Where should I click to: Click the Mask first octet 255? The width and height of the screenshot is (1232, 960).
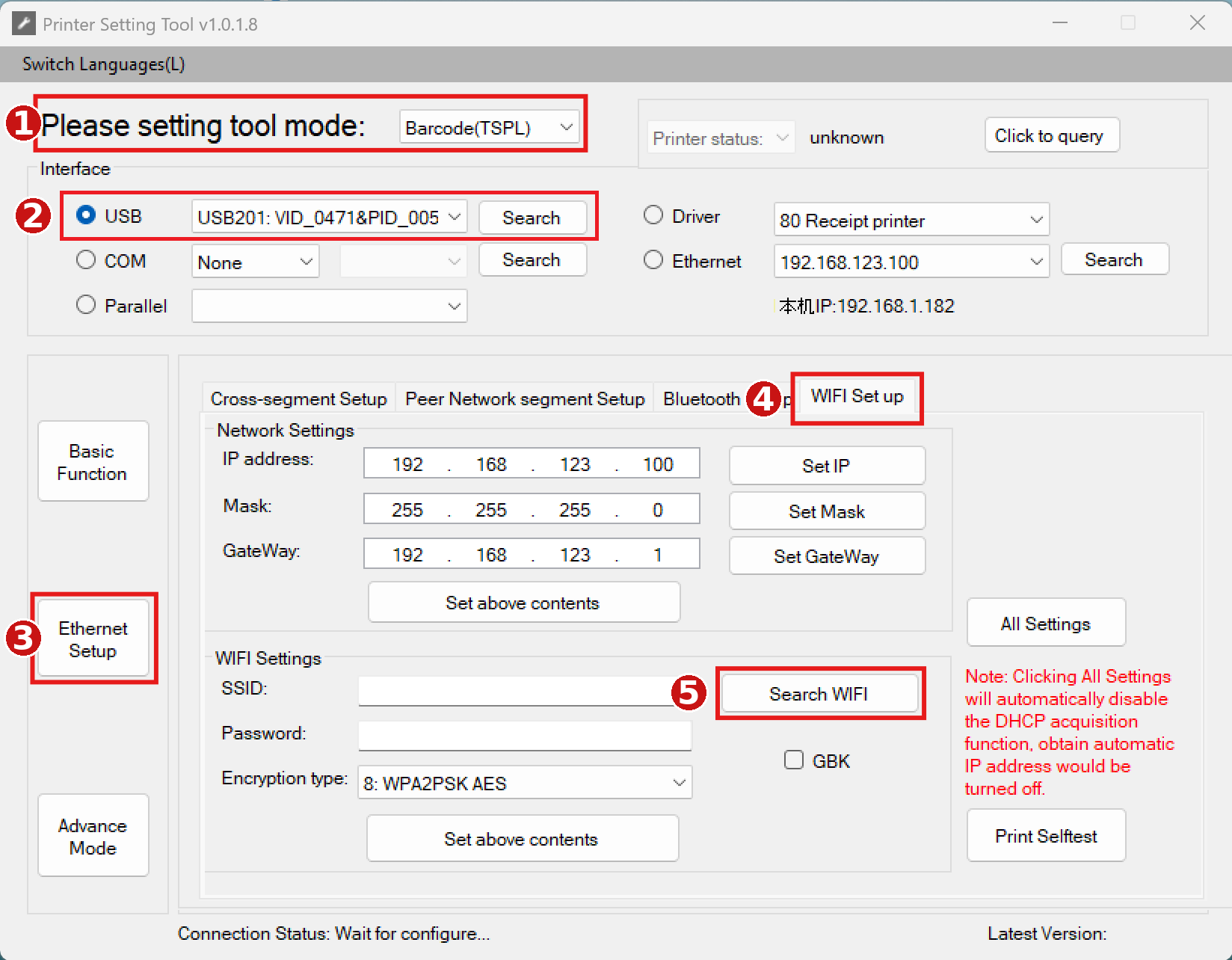coord(407,510)
